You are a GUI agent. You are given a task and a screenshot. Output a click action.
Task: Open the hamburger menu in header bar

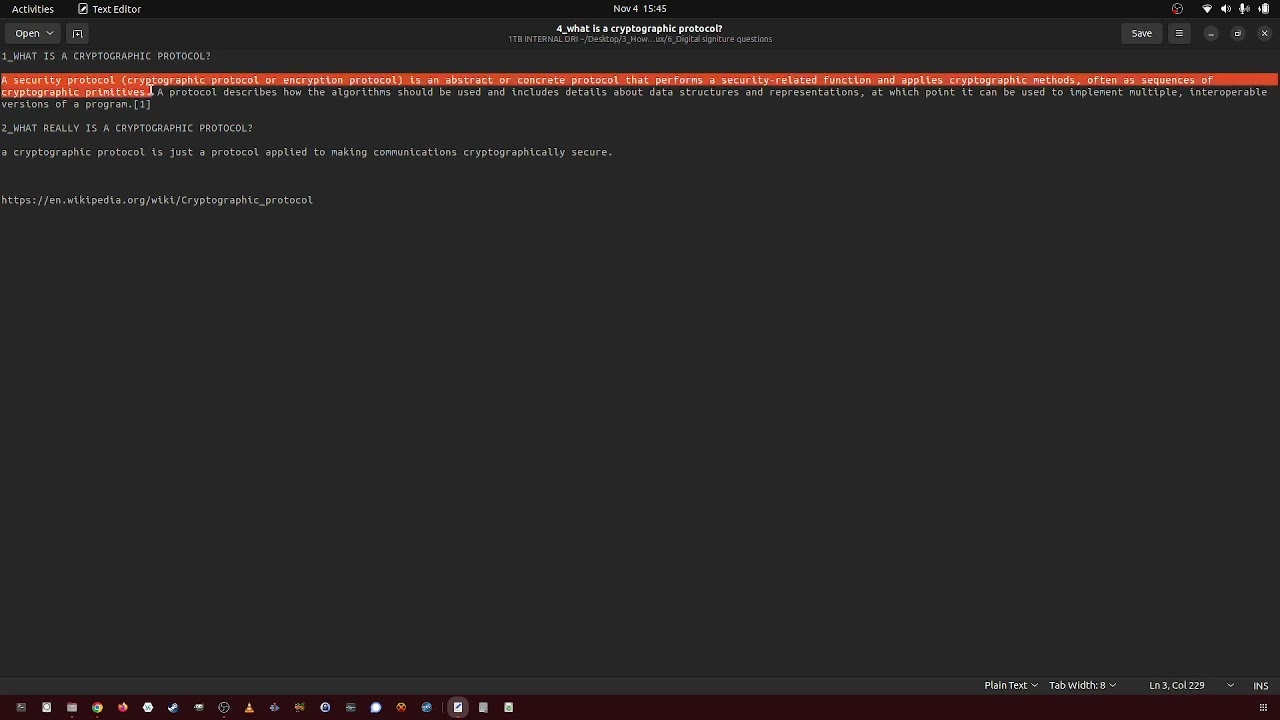tap(1179, 33)
